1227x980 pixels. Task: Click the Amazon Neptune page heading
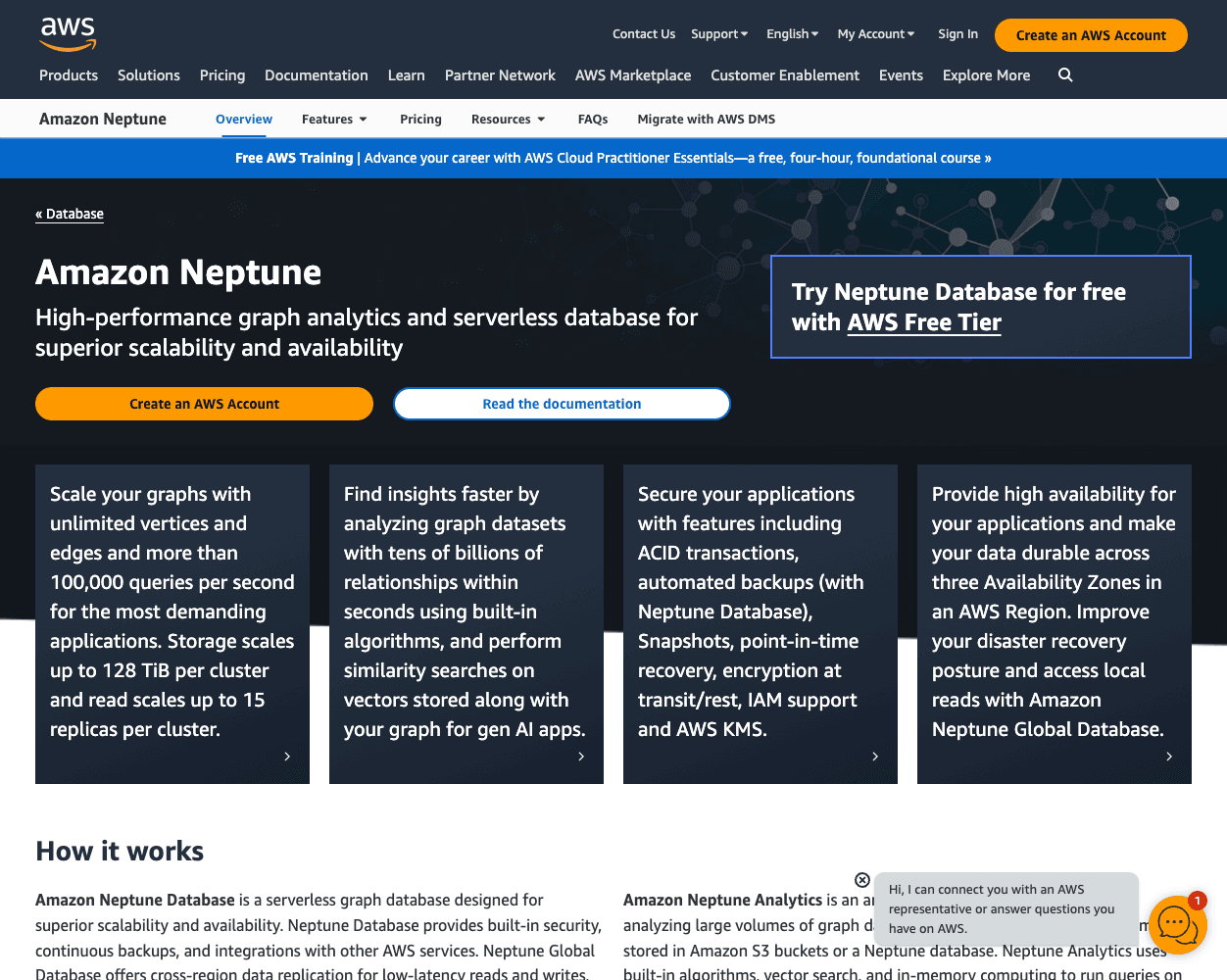click(178, 271)
